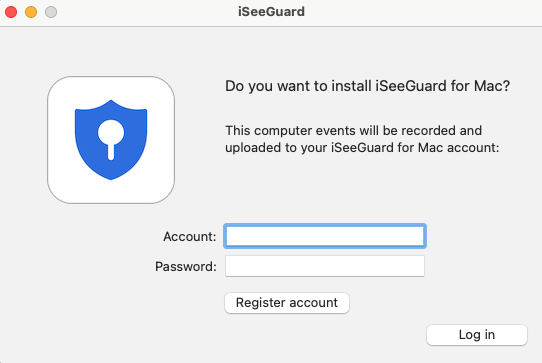
Task: Click the blue focus ring of Account field
Action: (x=325, y=225)
